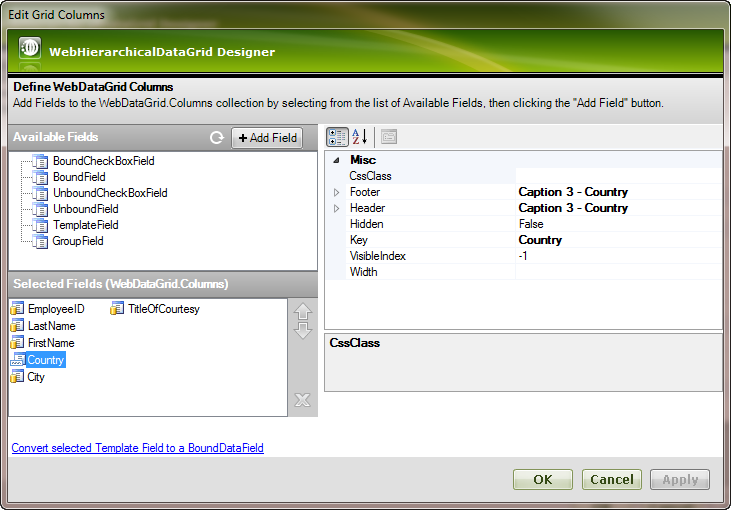Open Property Pages icon in property toolbar
The image size is (731, 510).
click(x=389, y=137)
